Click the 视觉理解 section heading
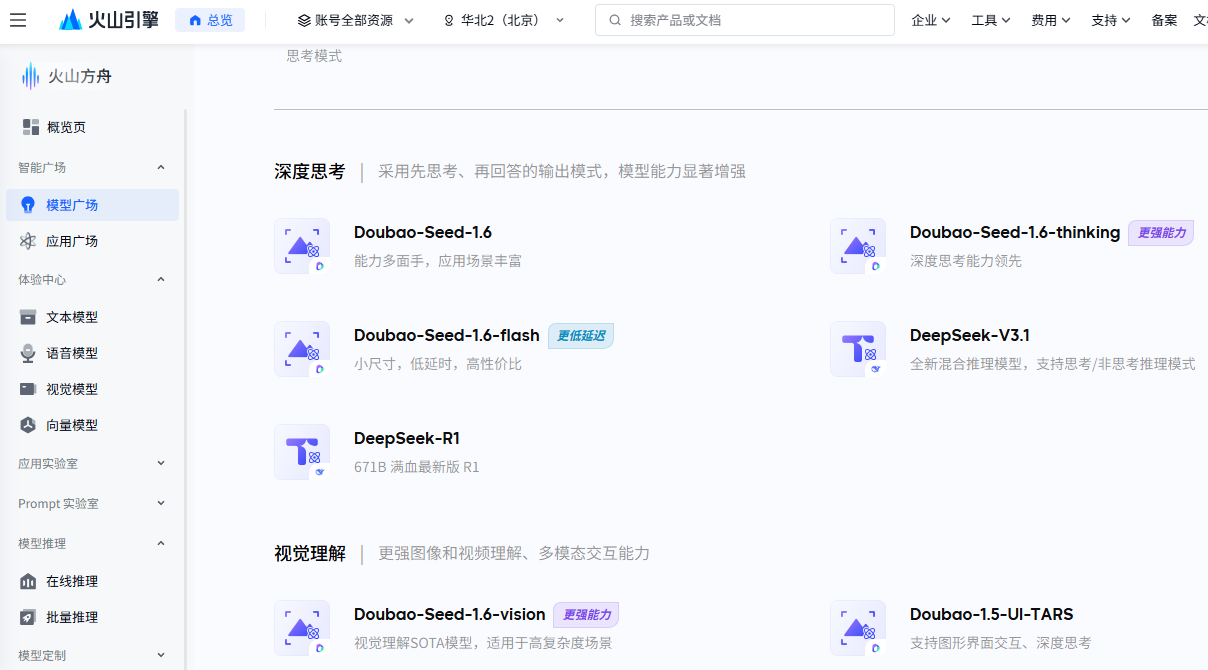1208x670 pixels. (310, 554)
